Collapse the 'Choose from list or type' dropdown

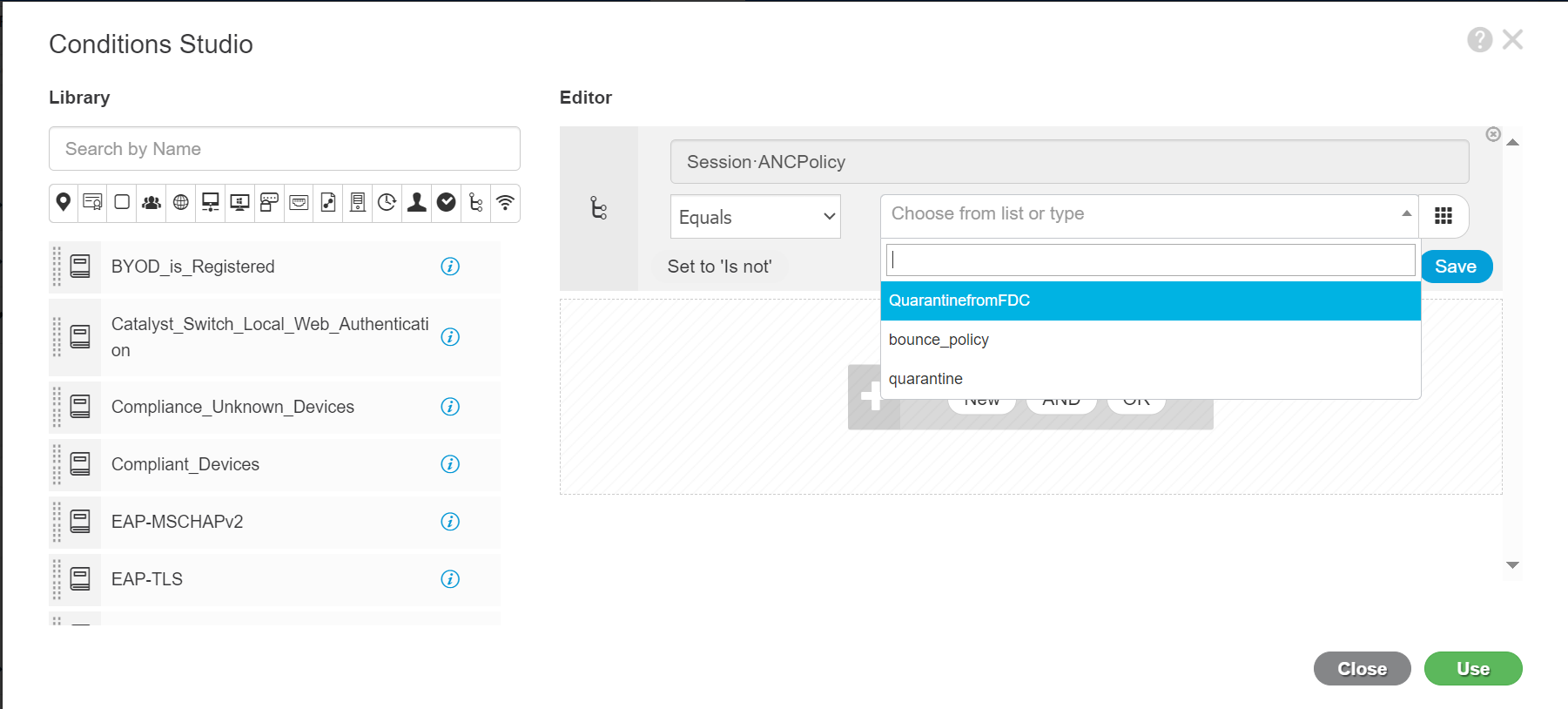click(1406, 214)
